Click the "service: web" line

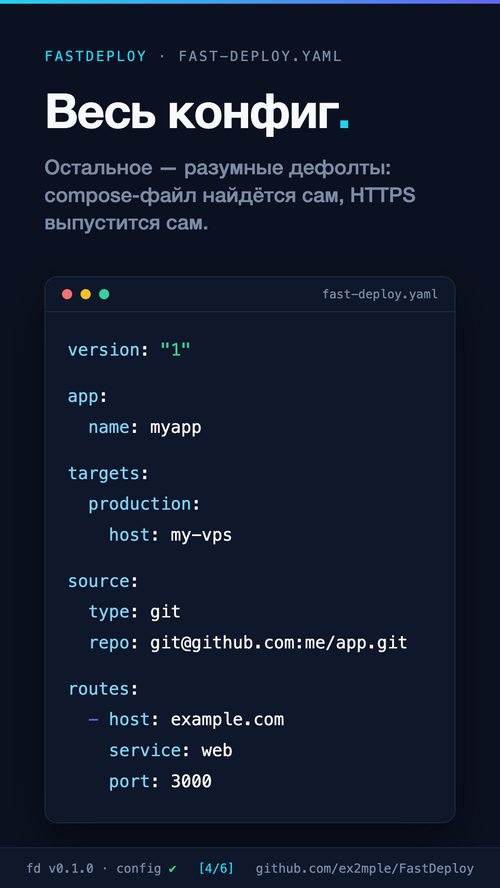tap(170, 751)
